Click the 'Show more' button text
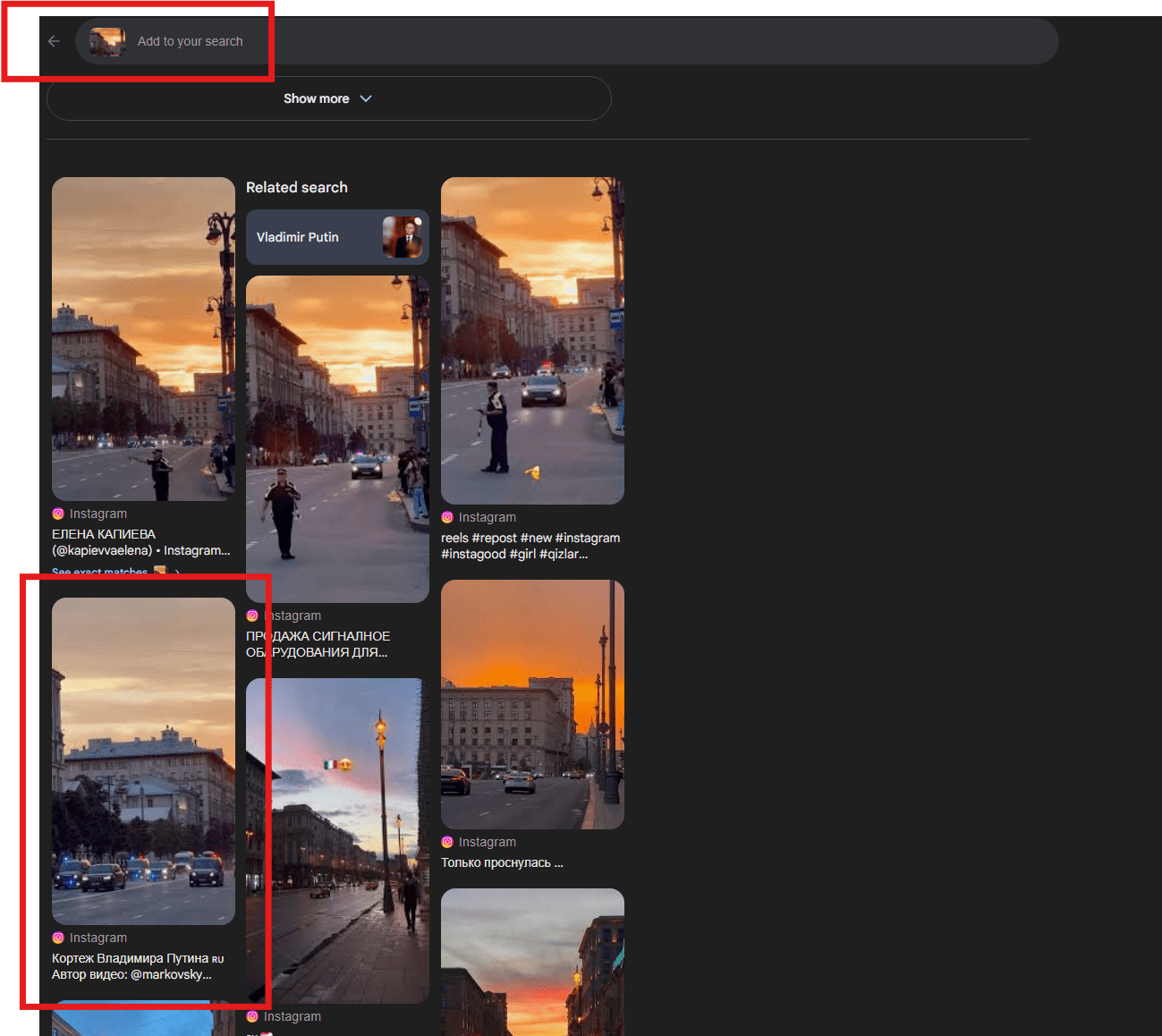Image resolution: width=1162 pixels, height=1036 pixels. point(316,98)
